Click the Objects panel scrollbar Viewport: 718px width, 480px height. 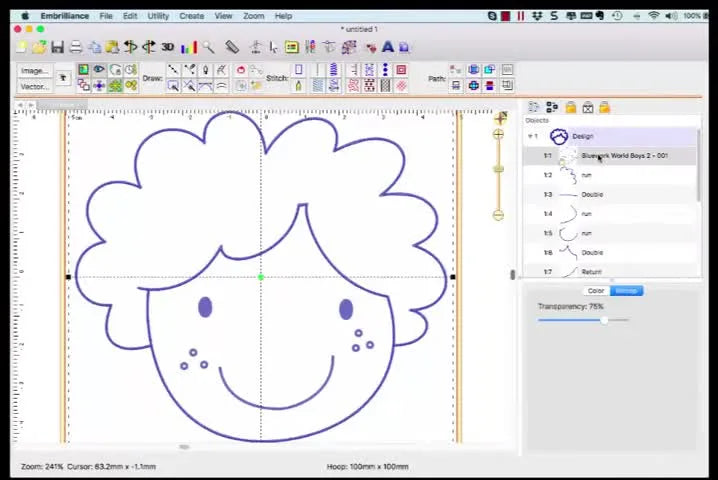coord(698,165)
